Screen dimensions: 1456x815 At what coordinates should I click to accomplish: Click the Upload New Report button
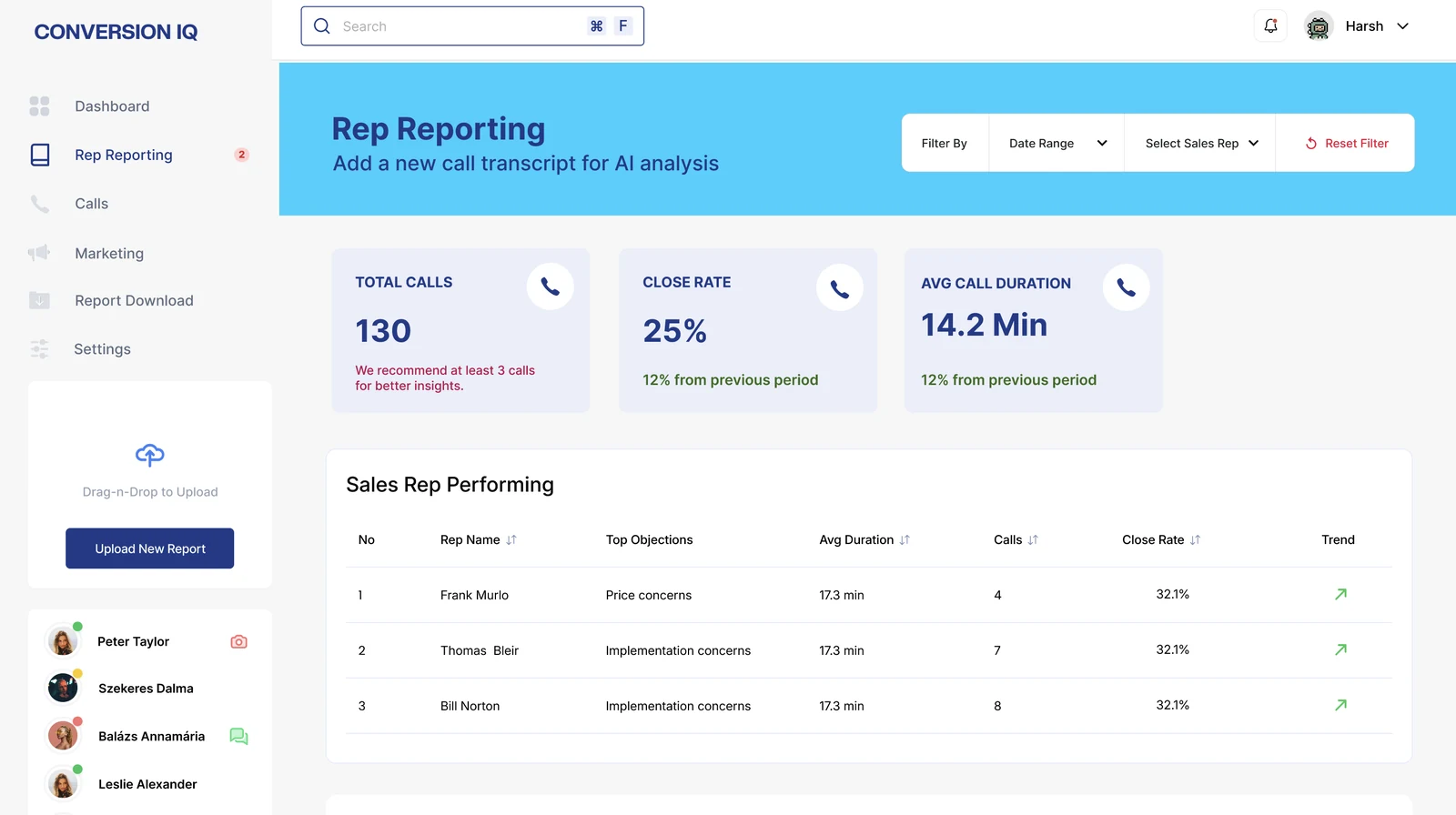click(150, 548)
